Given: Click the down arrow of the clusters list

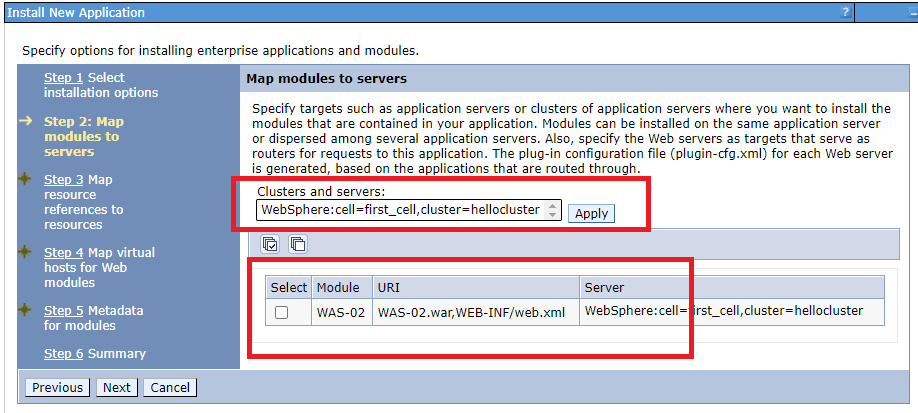Looking at the screenshot, I should (x=553, y=215).
